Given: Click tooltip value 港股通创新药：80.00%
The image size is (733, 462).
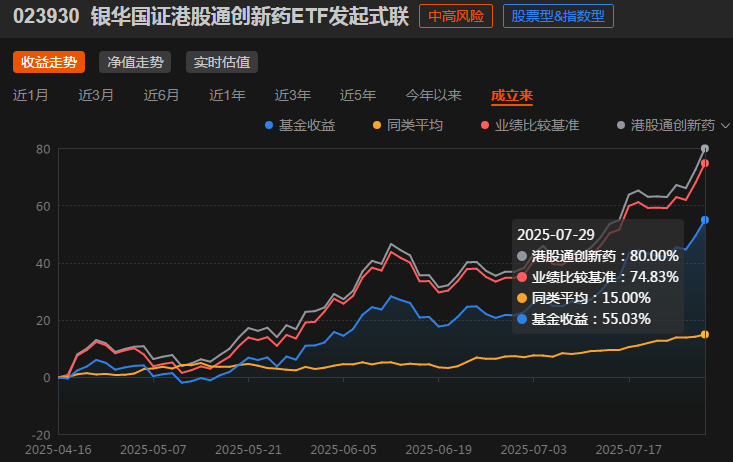Looking at the screenshot, I should tap(598, 256).
